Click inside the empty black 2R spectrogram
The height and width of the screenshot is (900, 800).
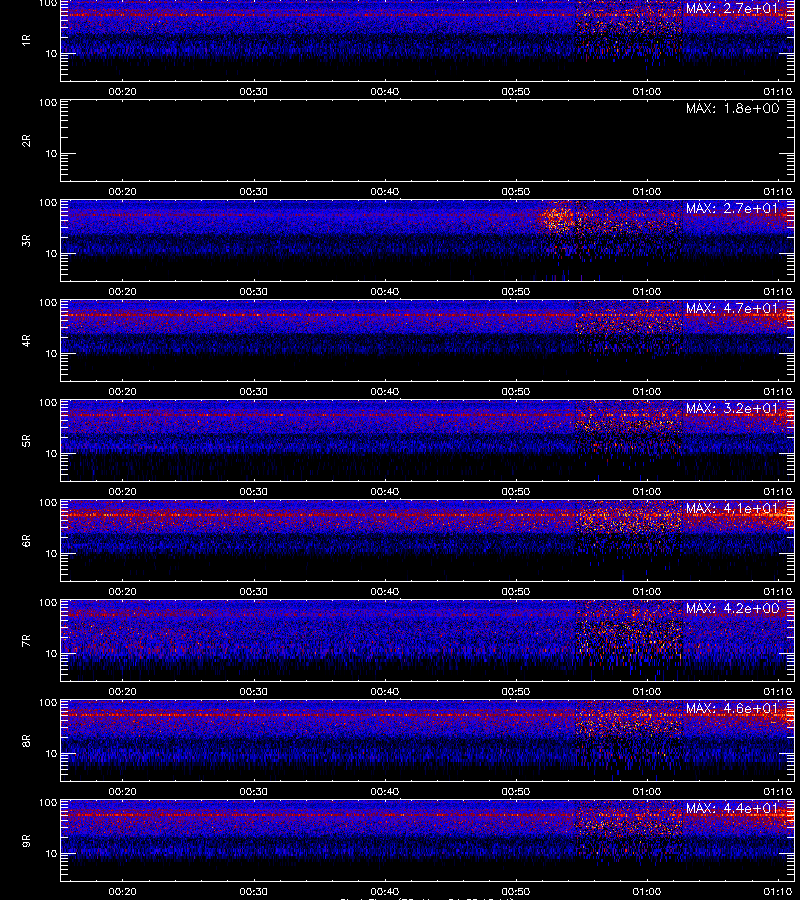click(x=428, y=141)
